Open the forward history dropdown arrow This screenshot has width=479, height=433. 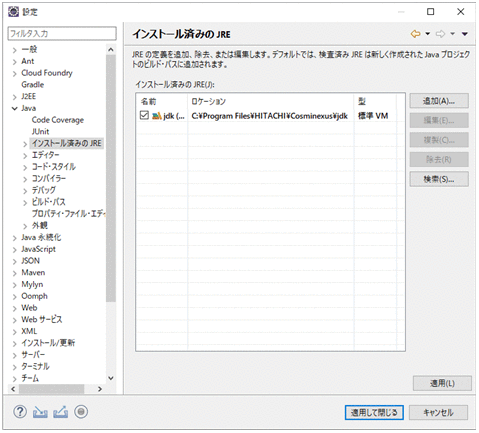pyautogui.click(x=452, y=34)
